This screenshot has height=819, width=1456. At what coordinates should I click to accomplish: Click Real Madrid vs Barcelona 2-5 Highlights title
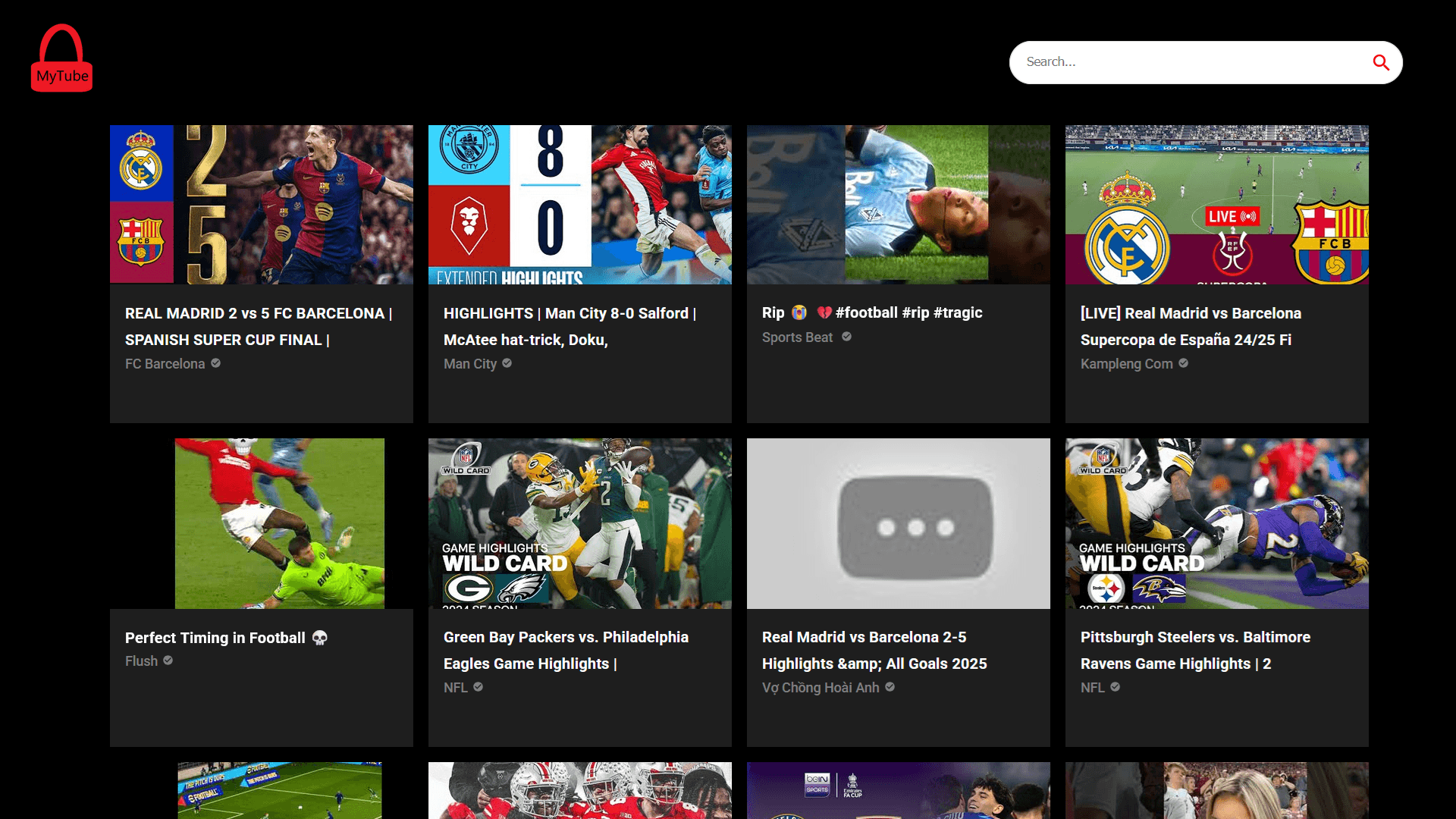click(874, 650)
